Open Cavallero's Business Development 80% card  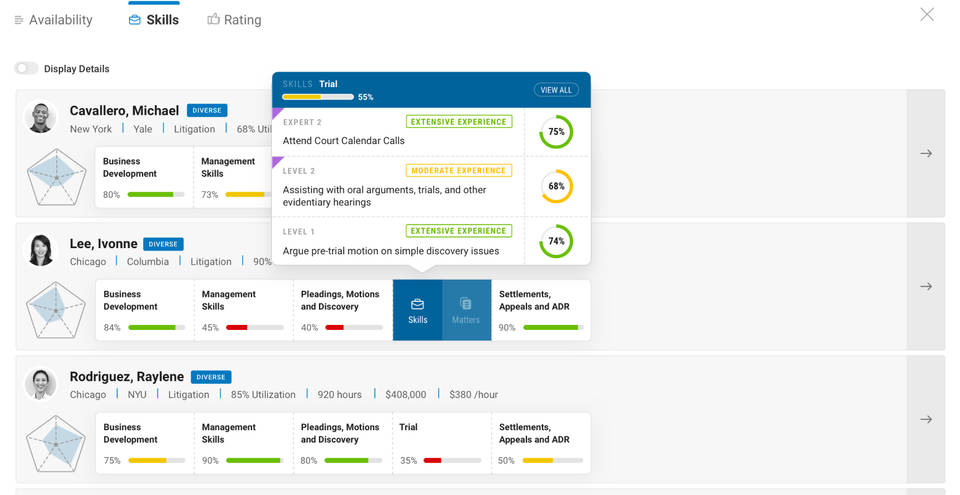(x=144, y=177)
